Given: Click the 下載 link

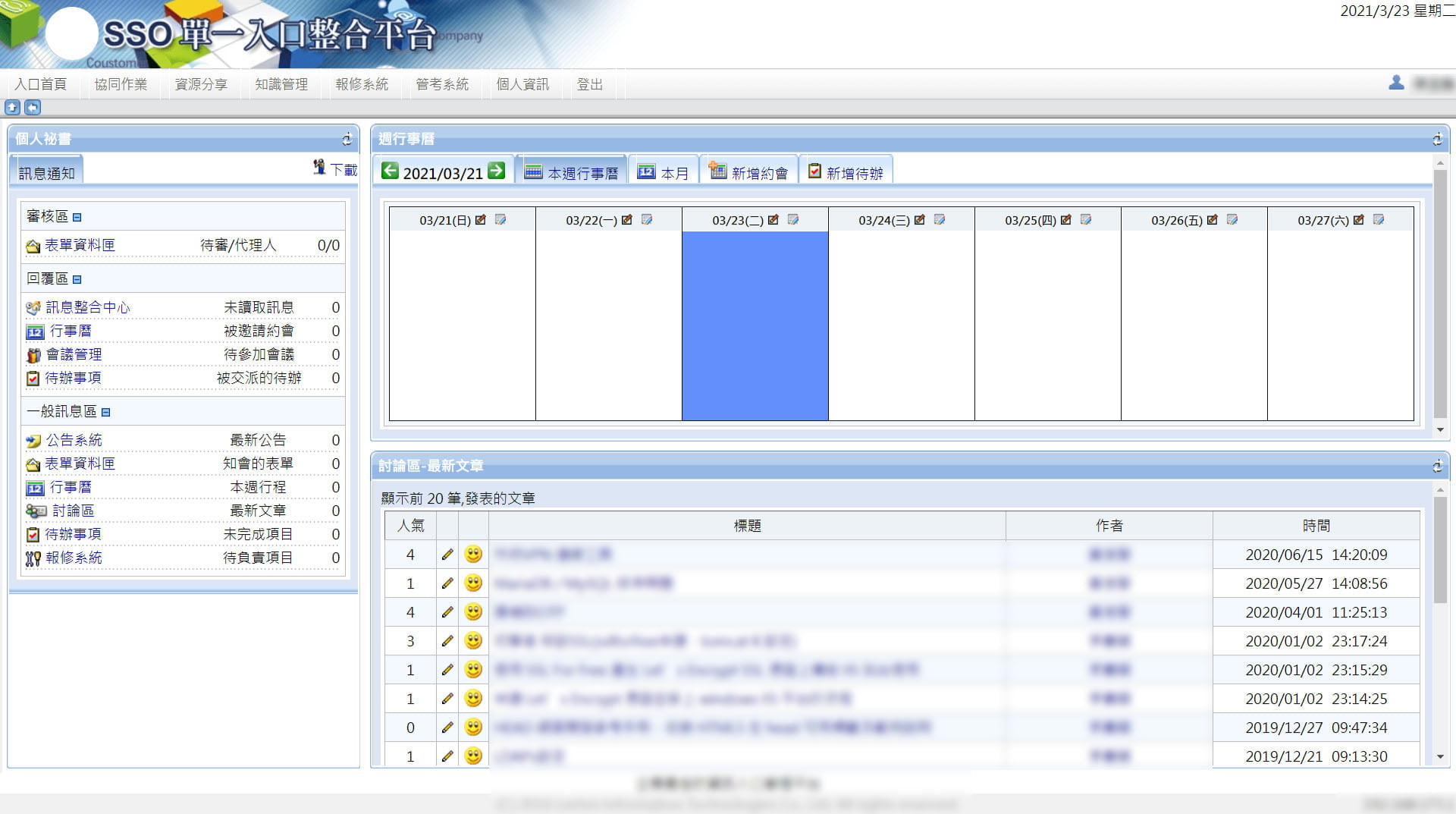Looking at the screenshot, I should [x=344, y=170].
